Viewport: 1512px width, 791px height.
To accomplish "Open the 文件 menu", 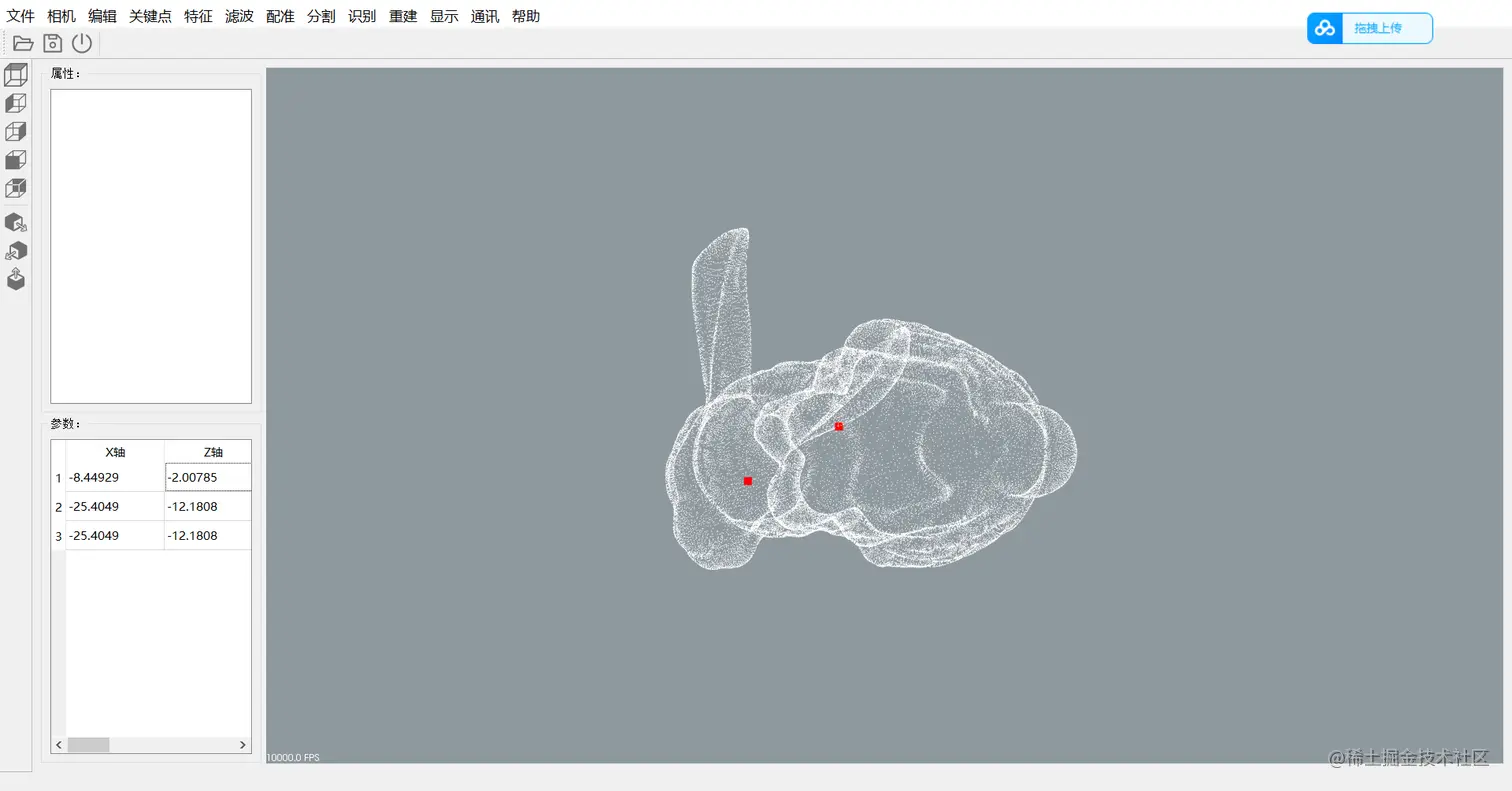I will coord(21,16).
